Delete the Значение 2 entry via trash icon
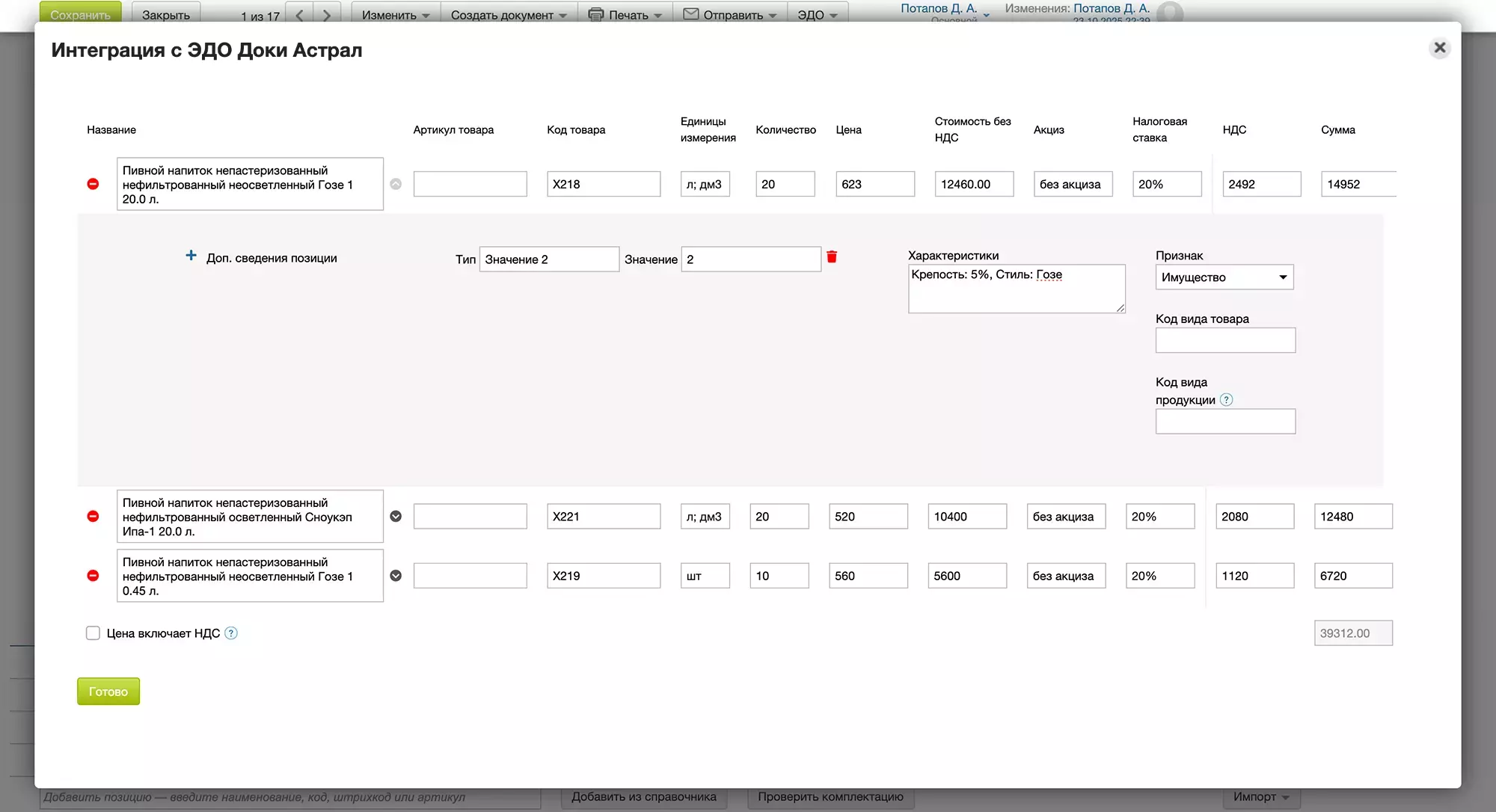Screen dimensions: 1496x812 (832, 257)
